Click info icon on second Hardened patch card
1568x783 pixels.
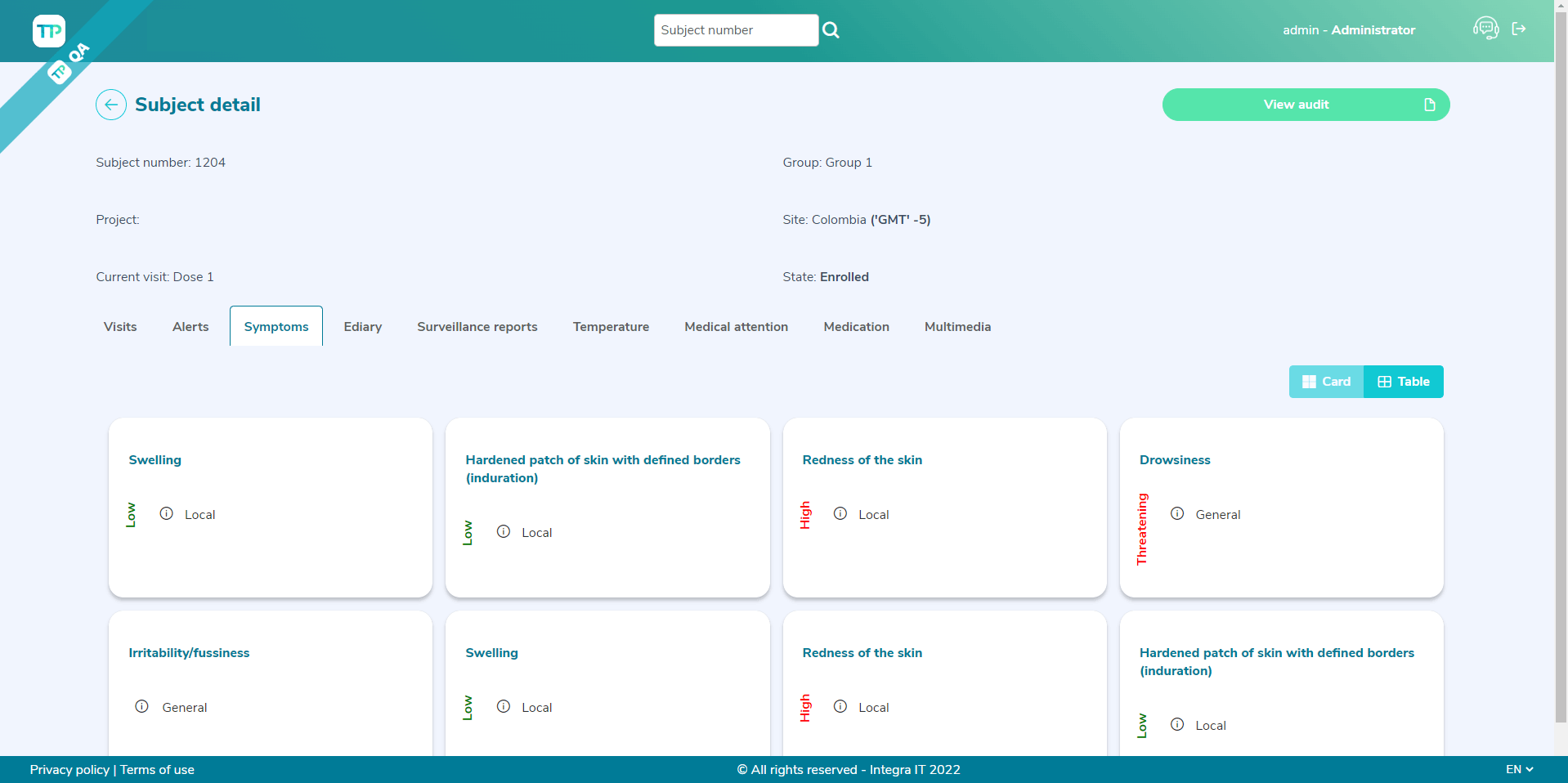[1177, 724]
